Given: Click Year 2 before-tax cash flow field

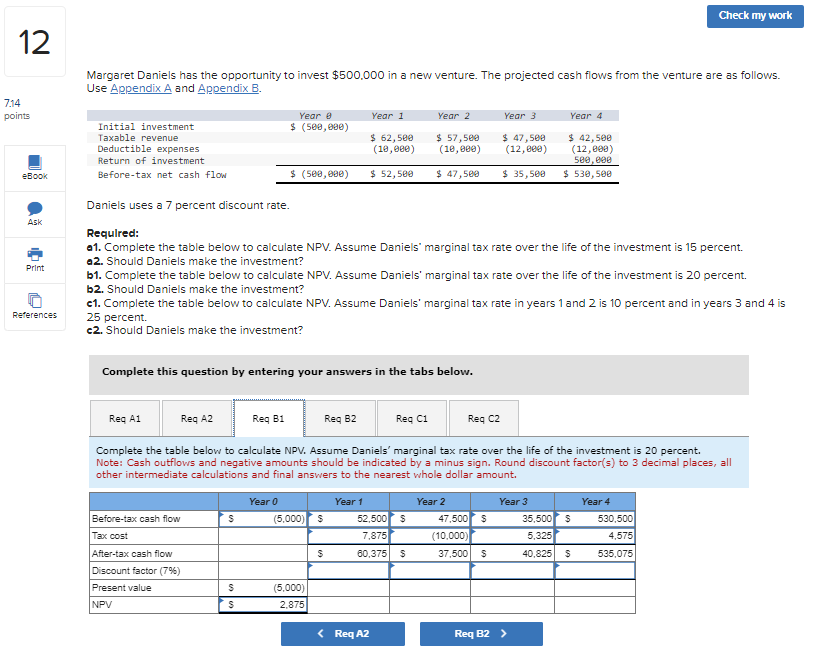Looking at the screenshot, I should click(430, 519).
